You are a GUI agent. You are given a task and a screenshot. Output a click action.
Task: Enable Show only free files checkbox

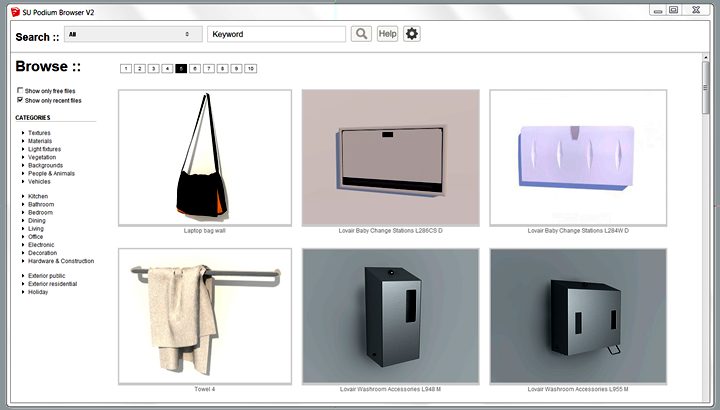click(x=20, y=90)
